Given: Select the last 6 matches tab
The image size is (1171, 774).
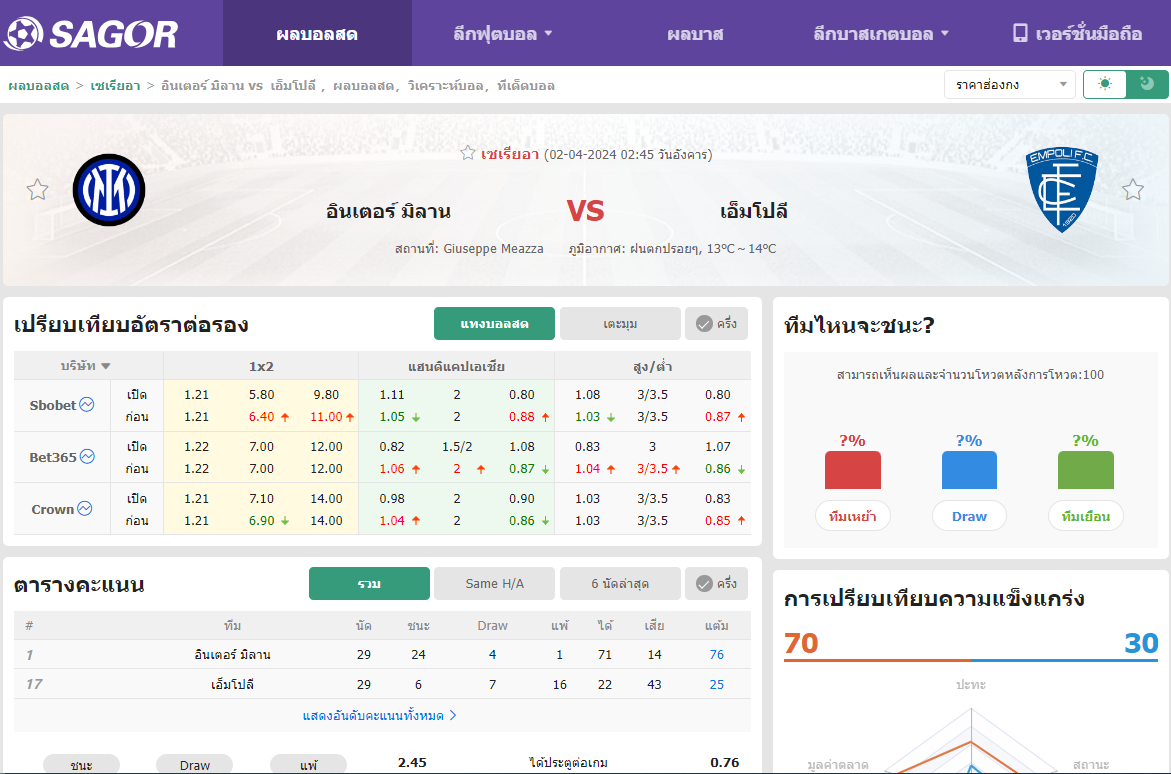Looking at the screenshot, I should [x=620, y=583].
